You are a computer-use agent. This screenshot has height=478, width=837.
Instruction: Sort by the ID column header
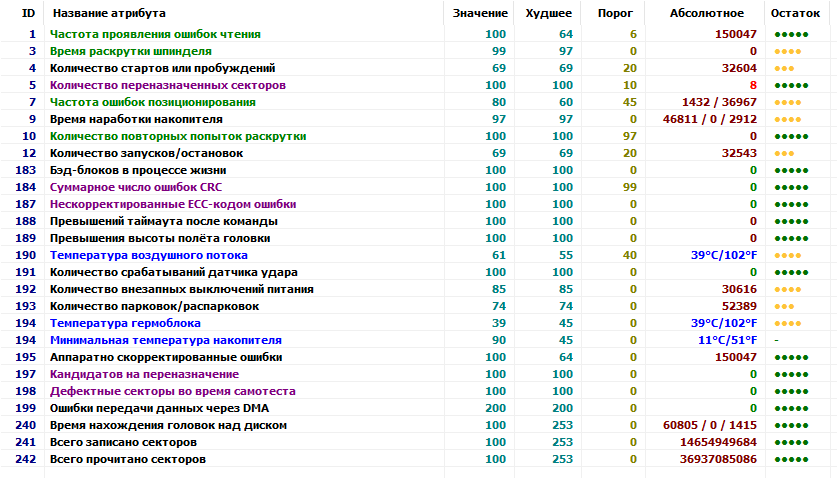[28, 13]
